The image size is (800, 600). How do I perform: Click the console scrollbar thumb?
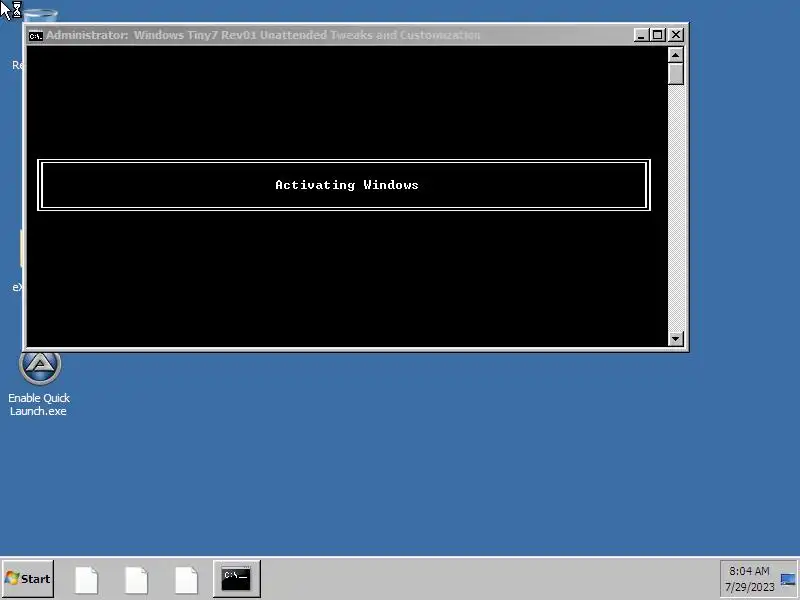(676, 73)
